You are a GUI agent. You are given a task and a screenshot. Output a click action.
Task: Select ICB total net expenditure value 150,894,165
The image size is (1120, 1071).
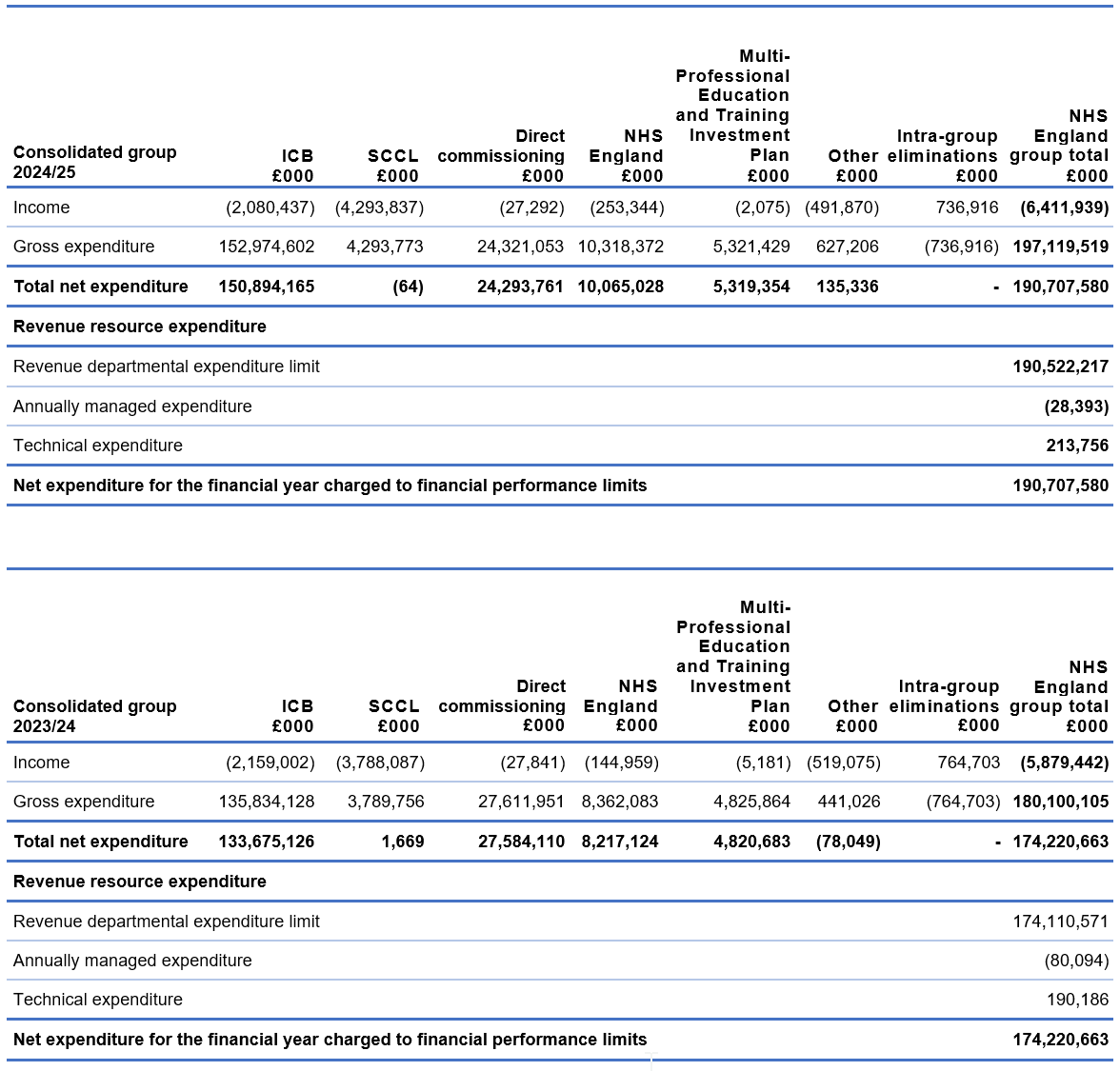click(x=266, y=287)
